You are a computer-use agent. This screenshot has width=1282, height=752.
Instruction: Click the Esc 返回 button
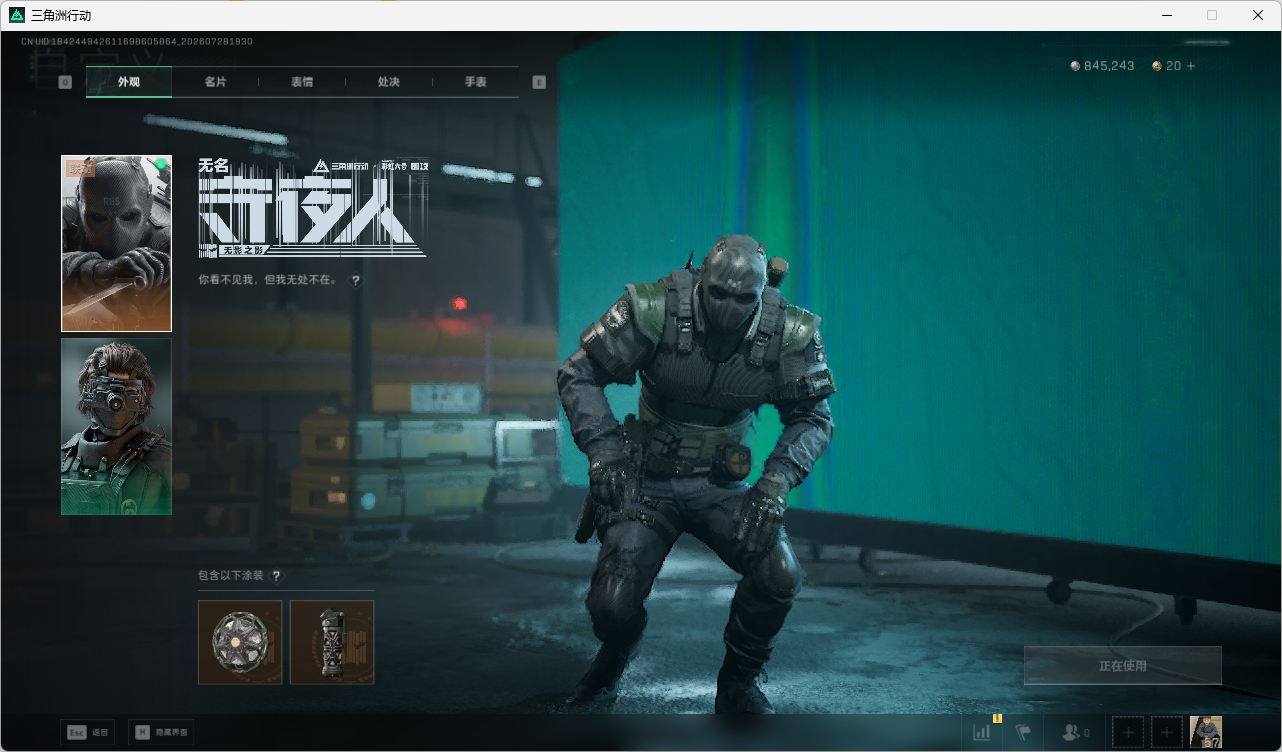tap(87, 733)
